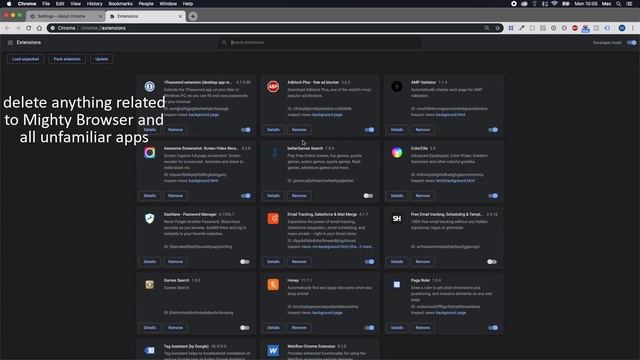Image resolution: width=640 pixels, height=360 pixels.
Task: Remove the betterGames Search extension
Action: tap(299, 196)
